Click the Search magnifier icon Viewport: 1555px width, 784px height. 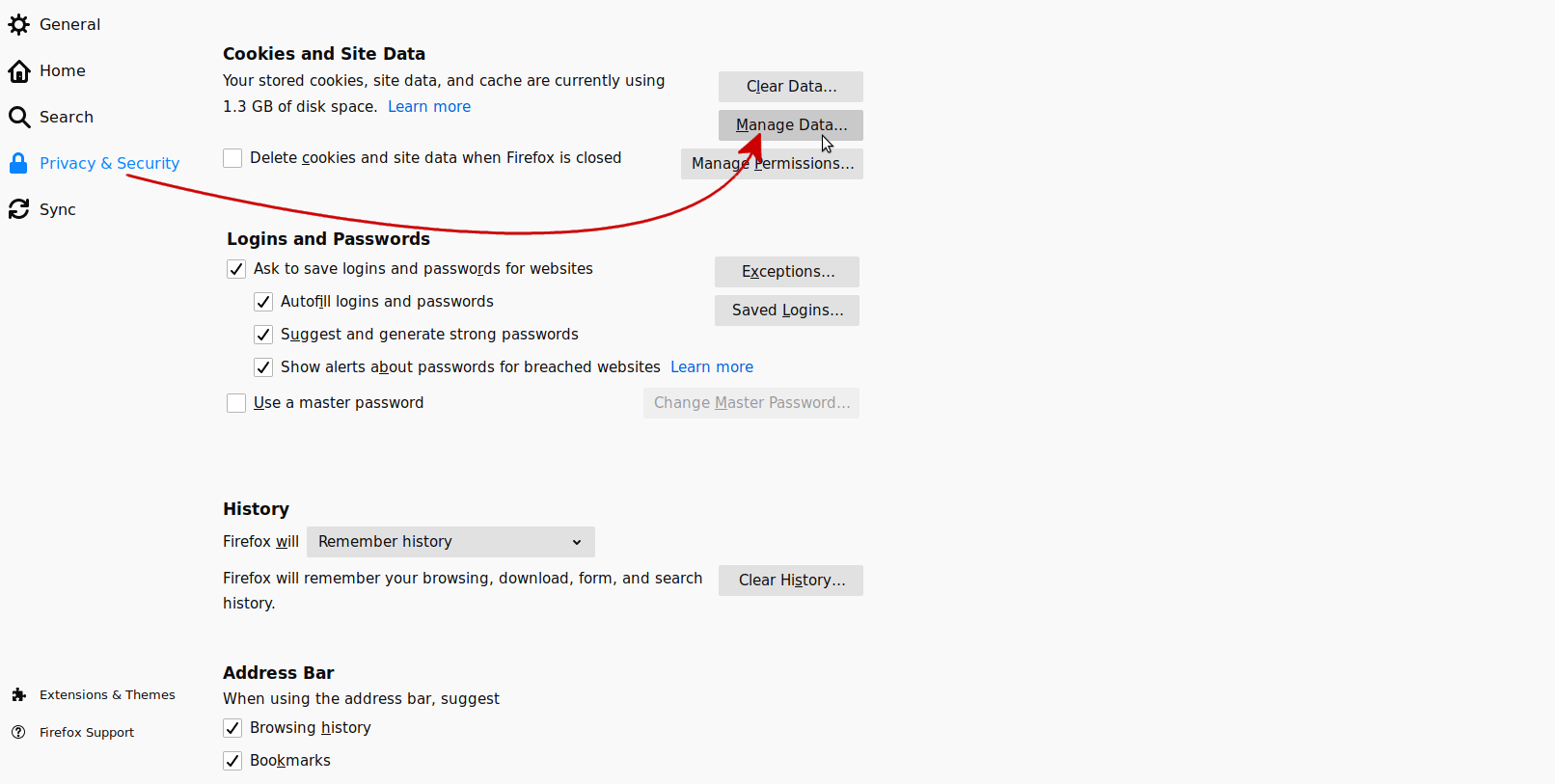[x=19, y=117]
